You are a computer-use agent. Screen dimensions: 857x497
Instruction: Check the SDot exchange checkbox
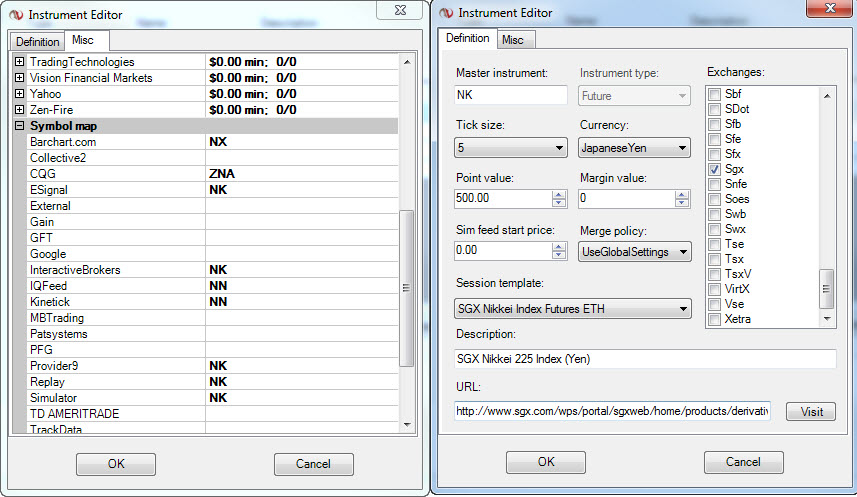714,109
